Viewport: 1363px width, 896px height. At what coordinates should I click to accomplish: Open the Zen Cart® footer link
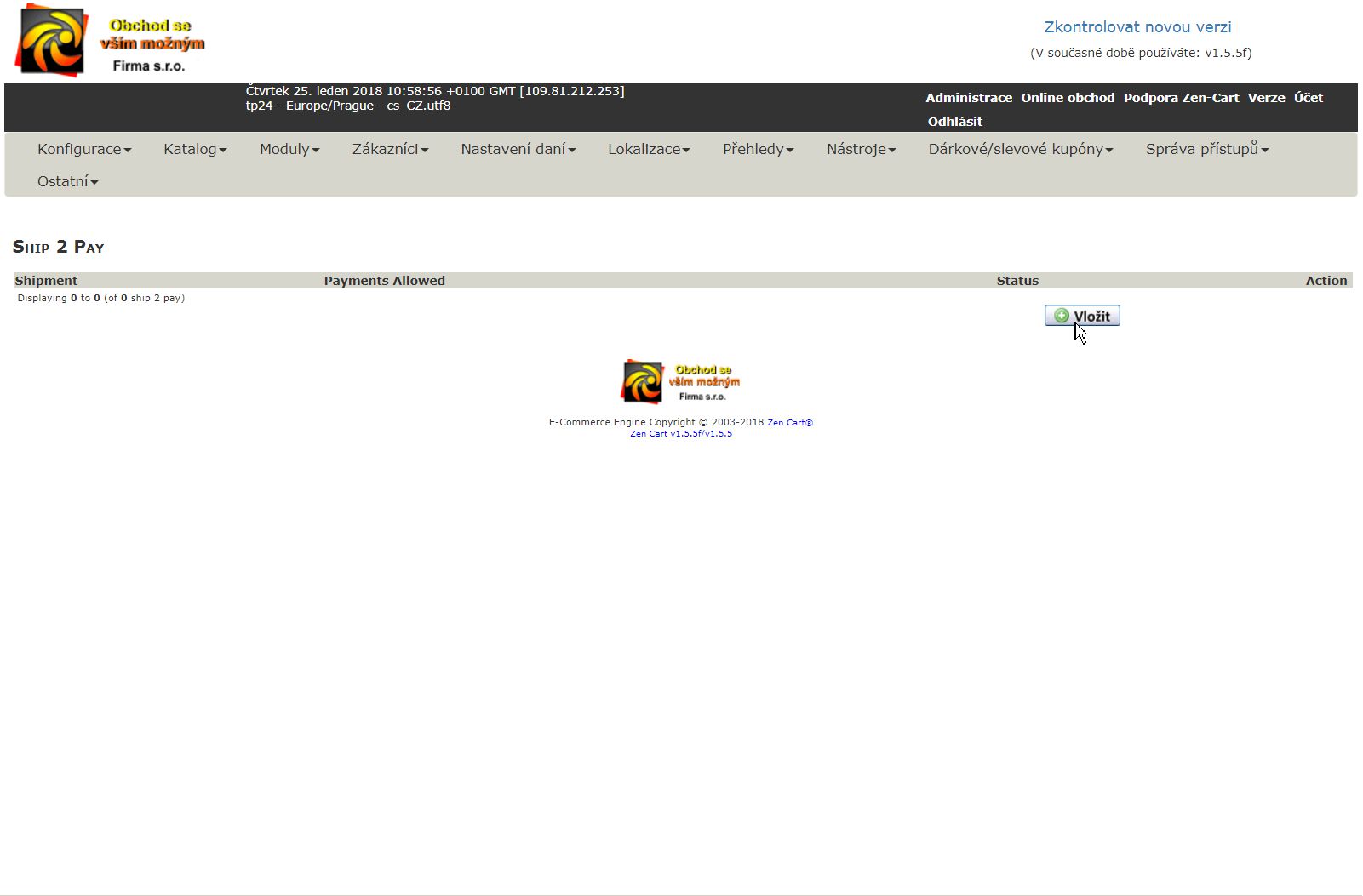pos(790,423)
